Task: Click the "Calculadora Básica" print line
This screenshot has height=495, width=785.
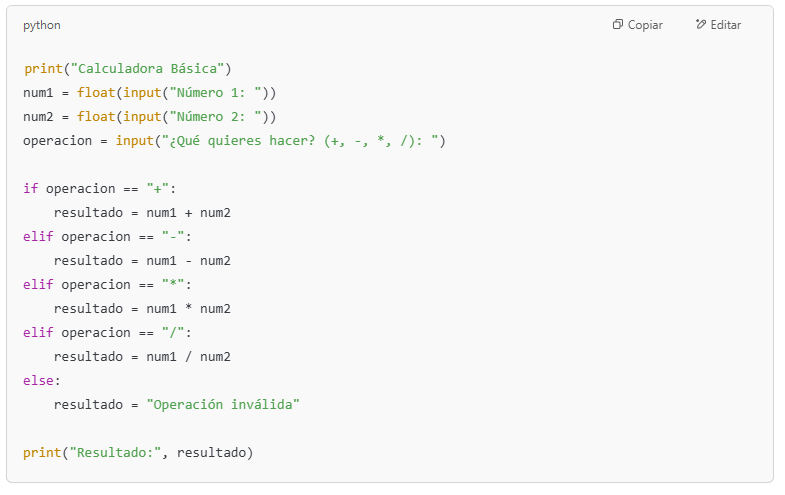Action: [x=128, y=69]
